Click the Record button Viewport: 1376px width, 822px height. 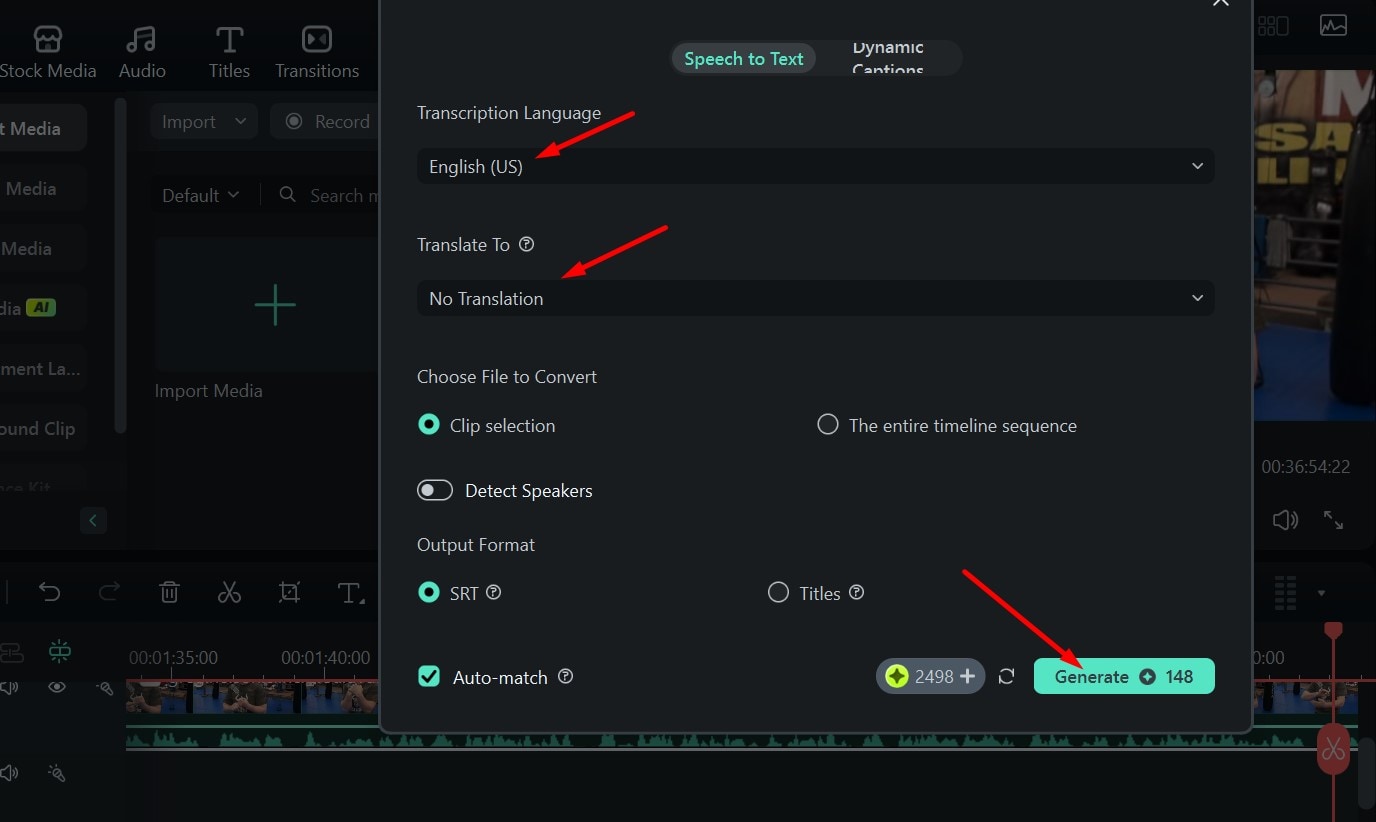tap(326, 121)
